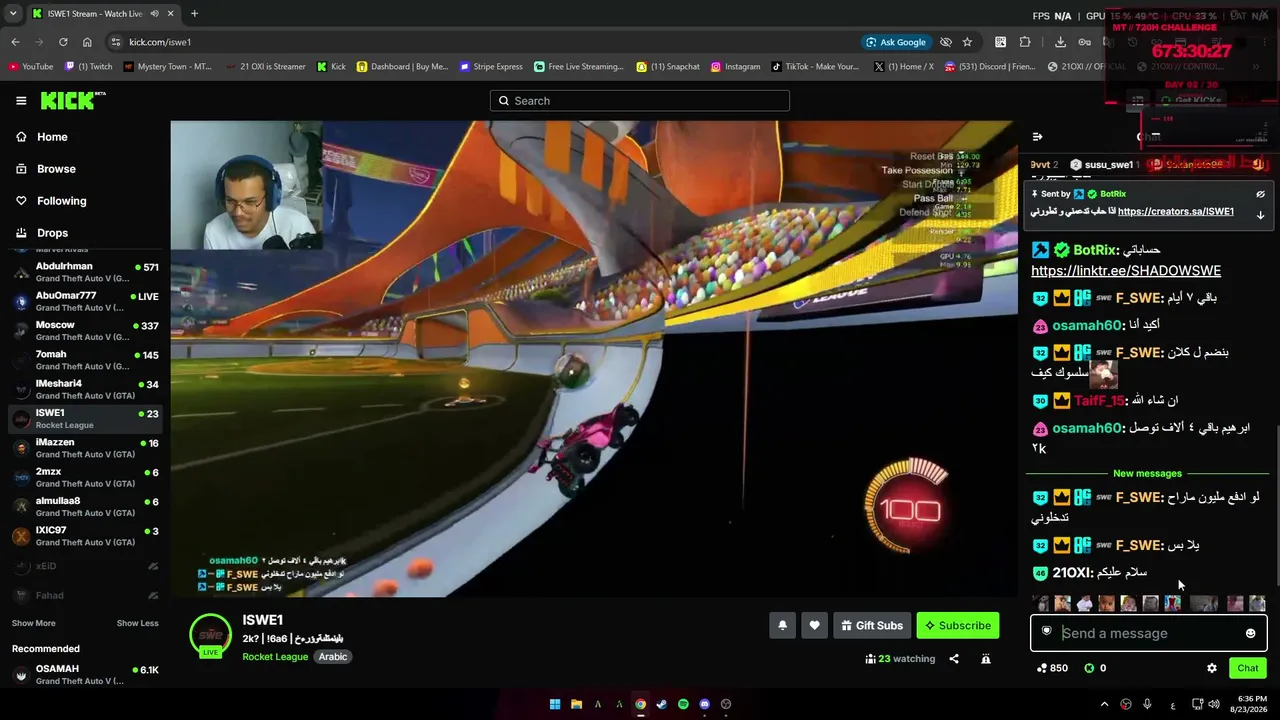Reload the page
The height and width of the screenshot is (720, 1280).
(x=63, y=42)
